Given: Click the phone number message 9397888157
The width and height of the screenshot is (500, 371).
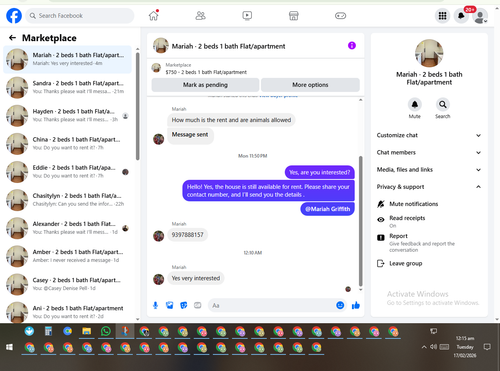Looking at the screenshot, I should [x=187, y=235].
